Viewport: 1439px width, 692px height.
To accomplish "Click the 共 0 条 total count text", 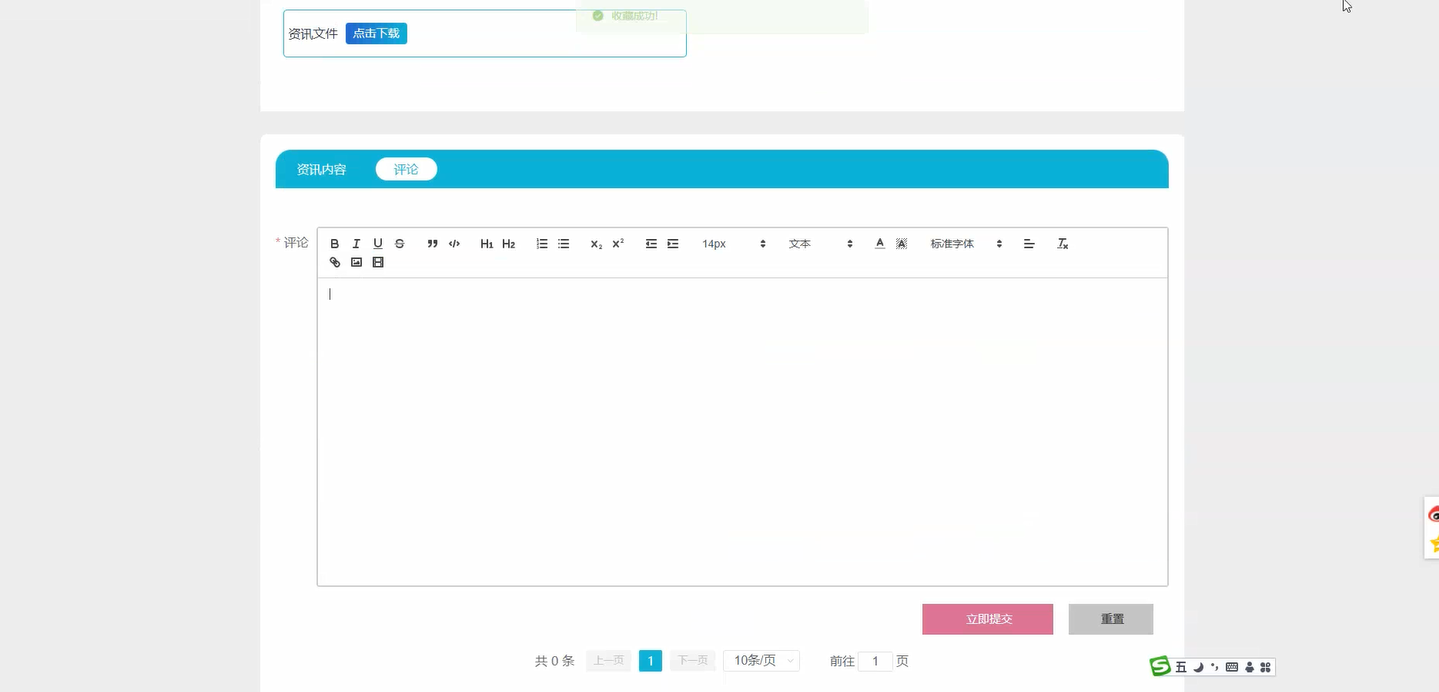I will (x=555, y=661).
